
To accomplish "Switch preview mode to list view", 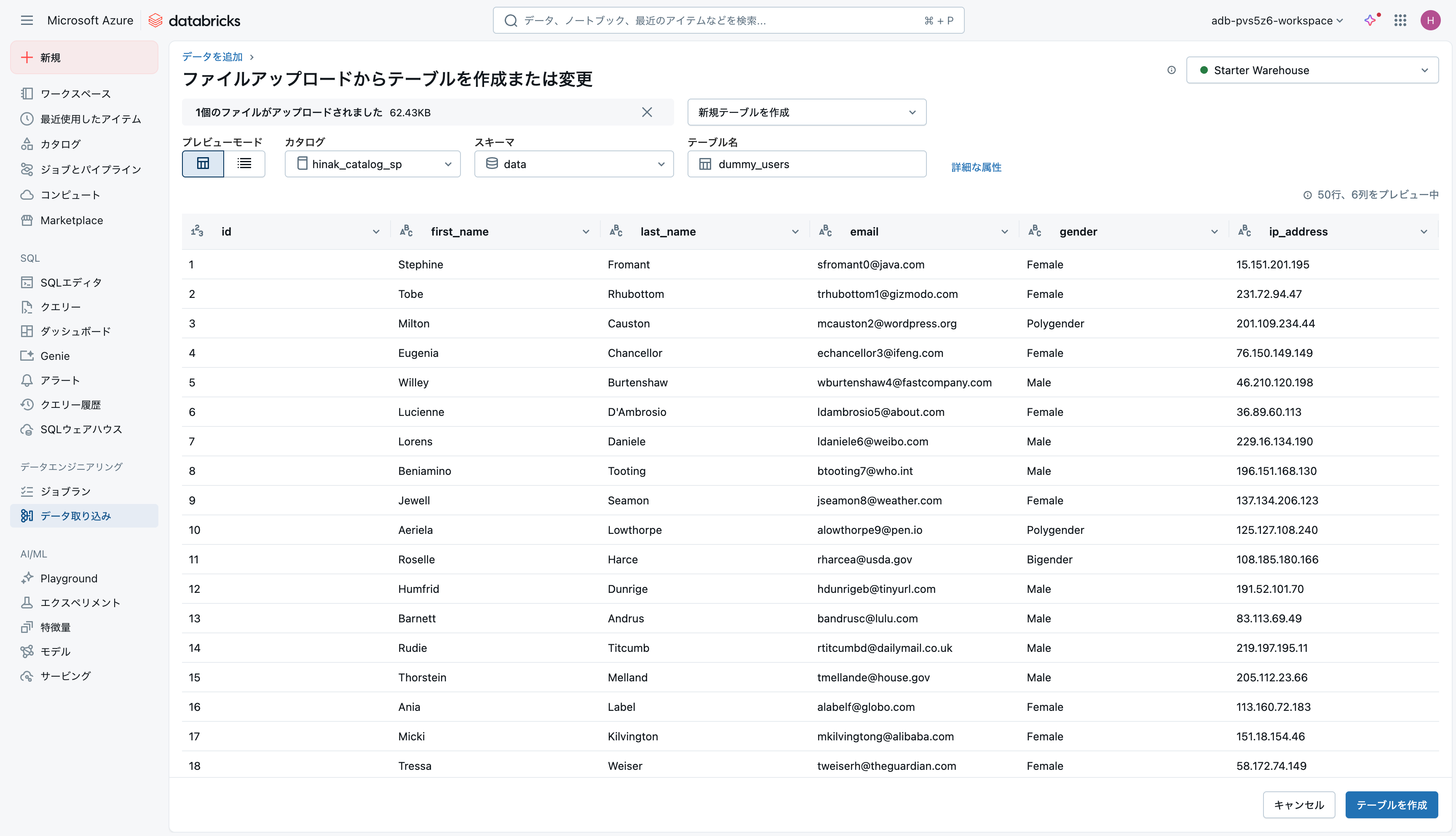I will [x=244, y=164].
